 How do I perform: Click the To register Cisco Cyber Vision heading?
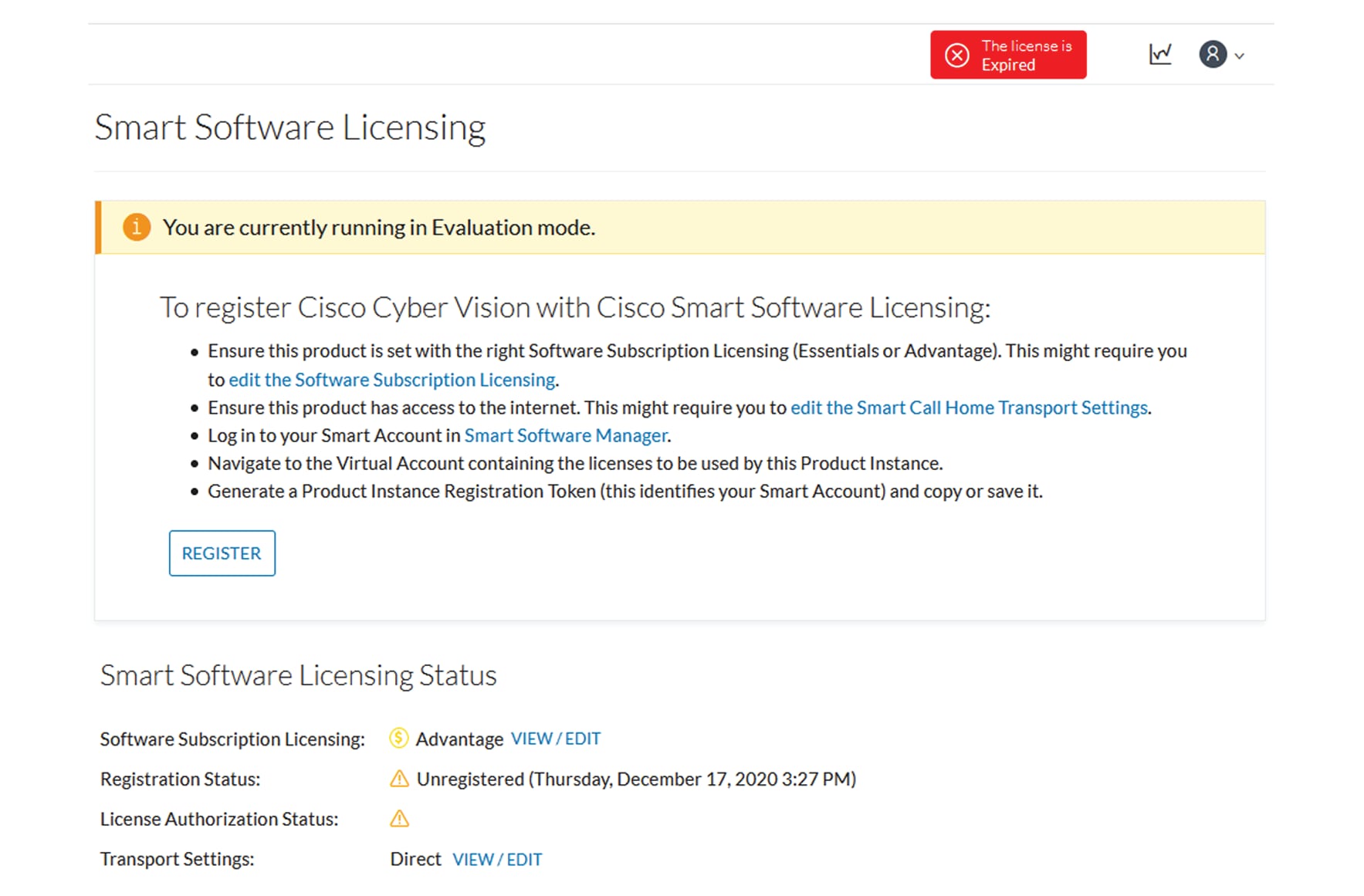pos(575,307)
